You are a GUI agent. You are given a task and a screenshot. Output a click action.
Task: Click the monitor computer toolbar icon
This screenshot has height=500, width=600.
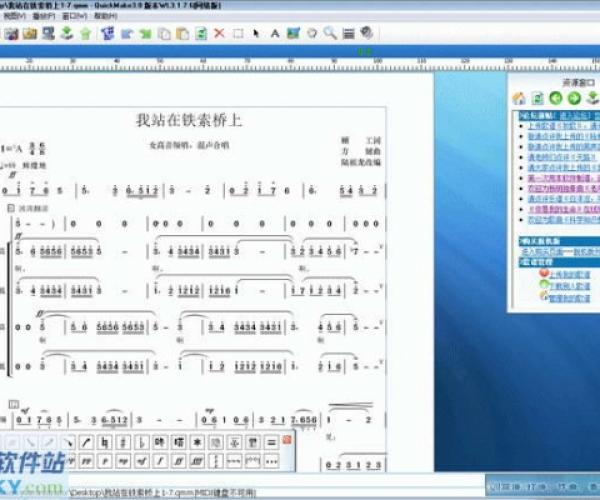48,34
